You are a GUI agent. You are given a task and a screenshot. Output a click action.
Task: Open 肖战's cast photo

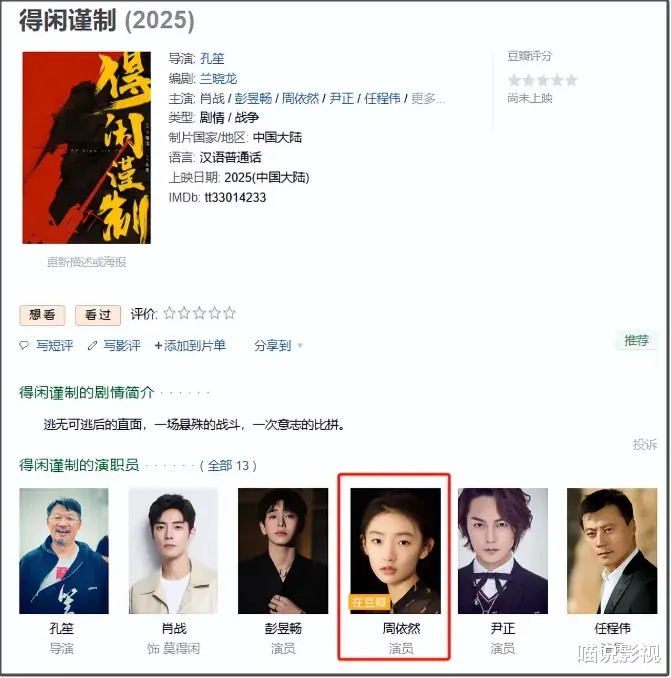[173, 551]
